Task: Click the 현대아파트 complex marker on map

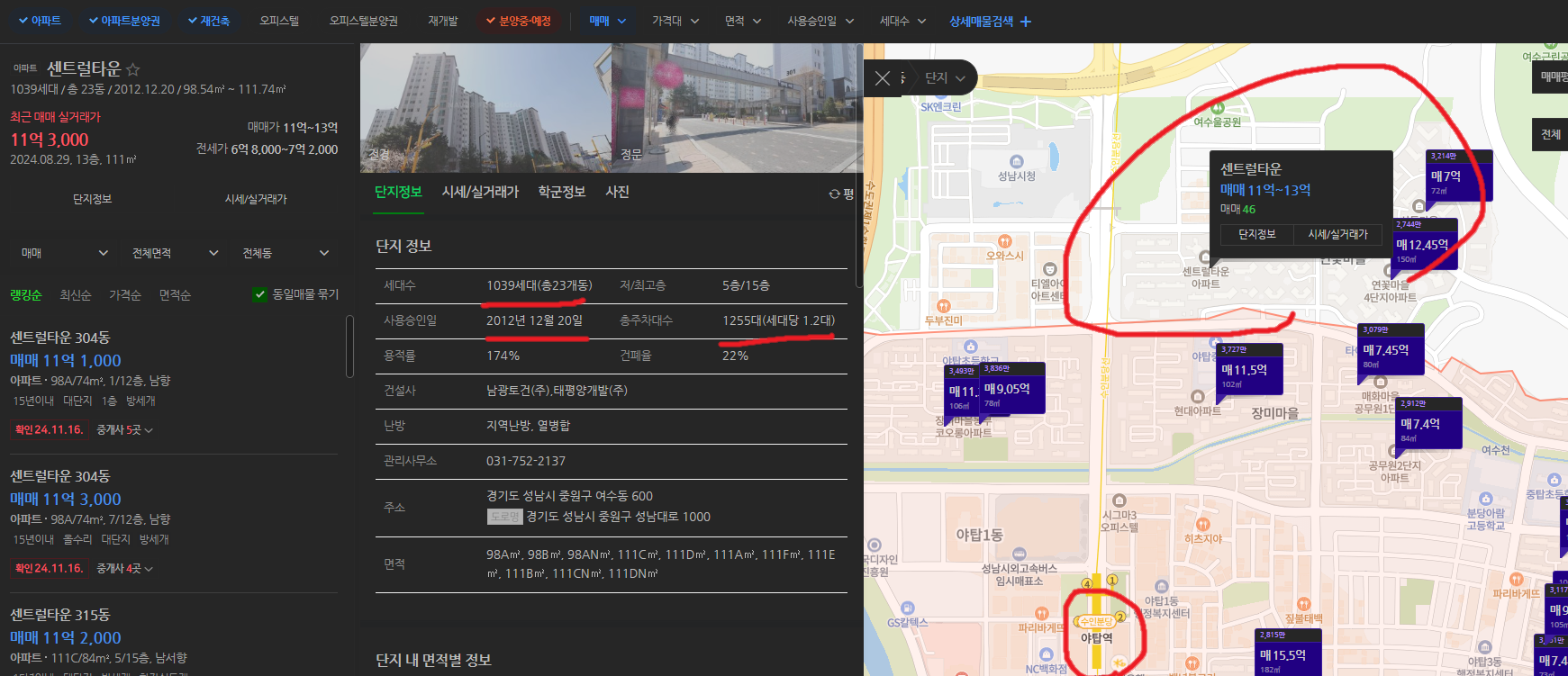Action: [x=1197, y=396]
